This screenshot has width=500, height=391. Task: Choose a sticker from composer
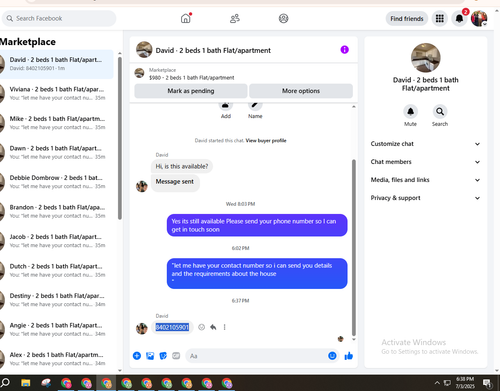(x=163, y=356)
